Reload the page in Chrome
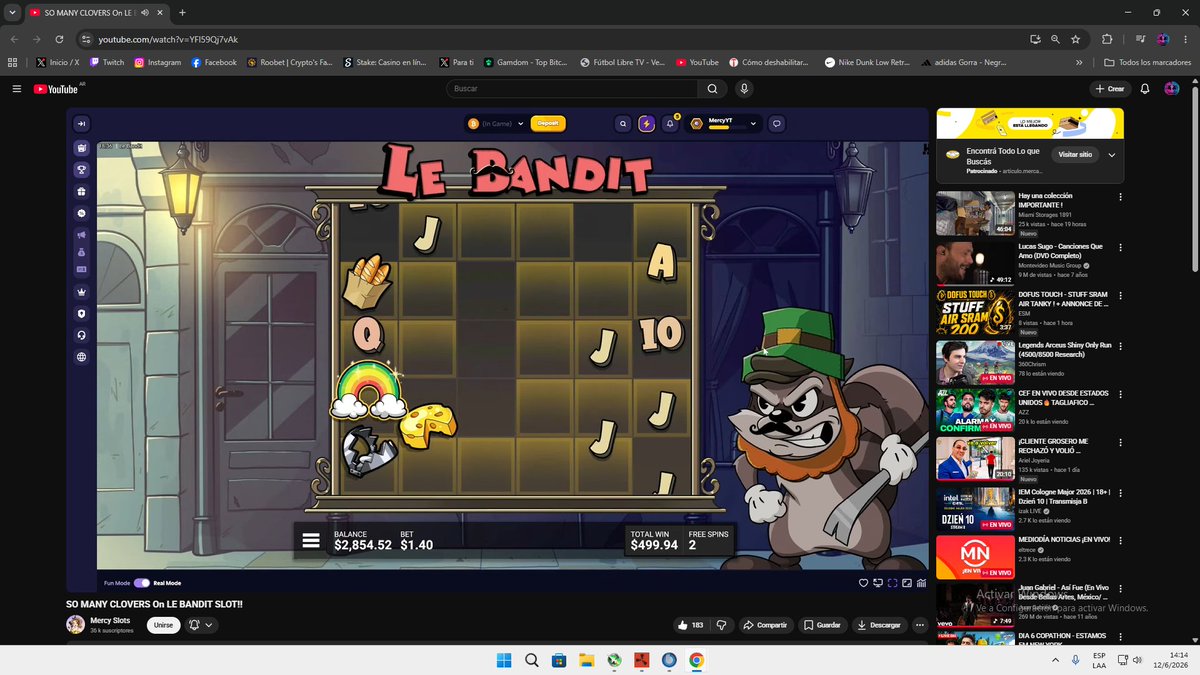This screenshot has width=1200, height=675. 60,39
